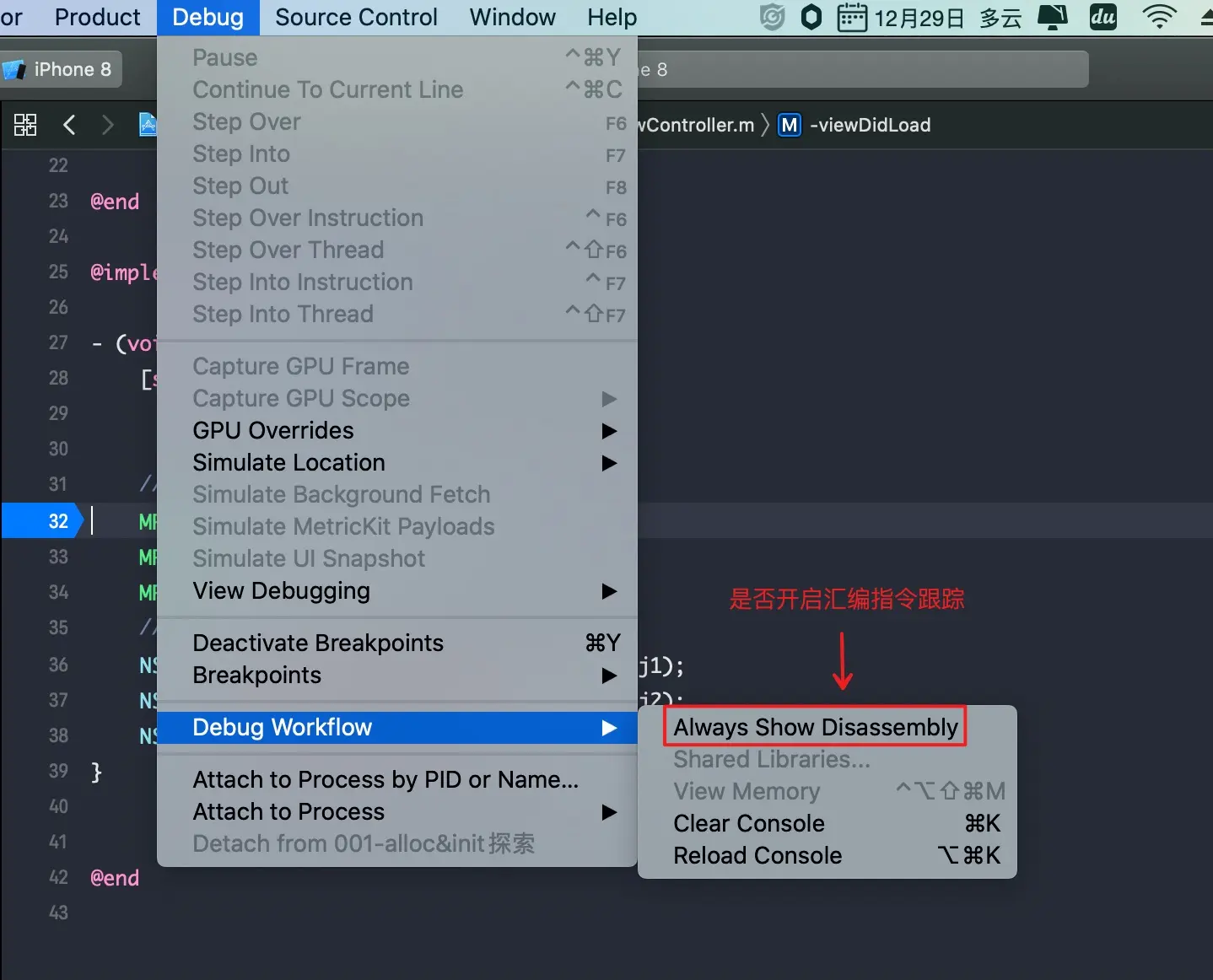Go back with the left chevron
The image size is (1213, 980).
click(x=69, y=126)
